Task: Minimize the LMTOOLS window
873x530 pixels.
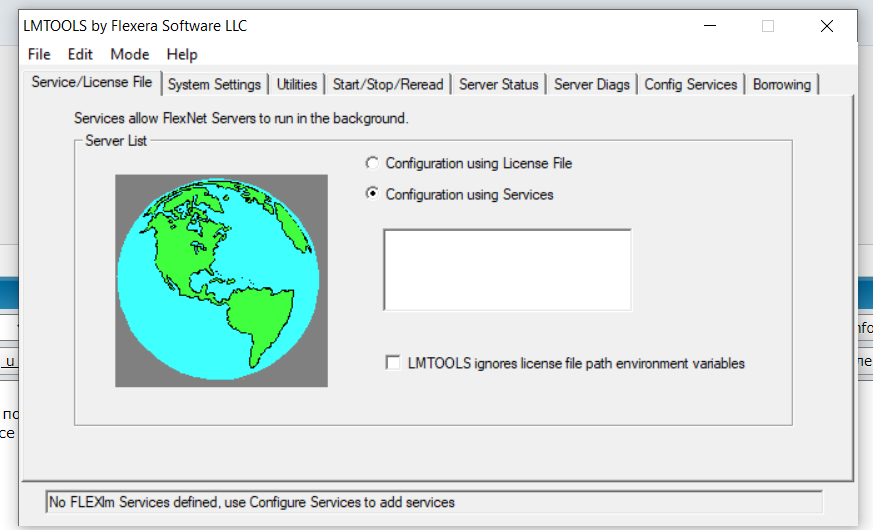Action: pyautogui.click(x=710, y=26)
